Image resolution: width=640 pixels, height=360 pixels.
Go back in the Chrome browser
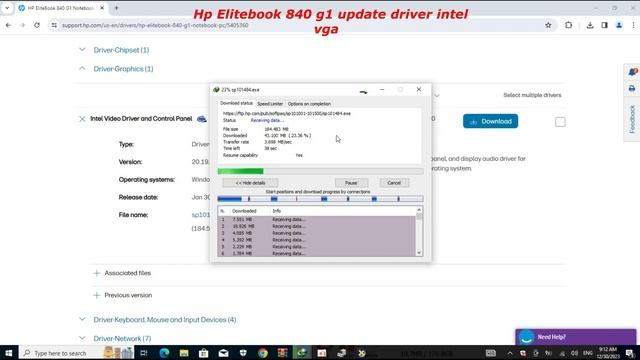pyautogui.click(x=8, y=25)
